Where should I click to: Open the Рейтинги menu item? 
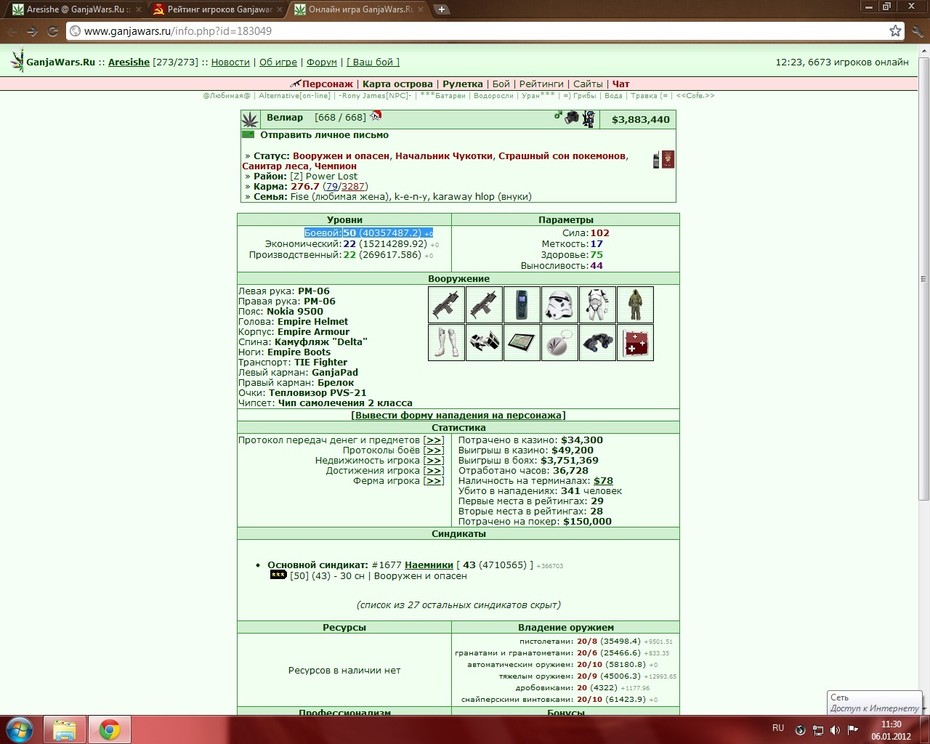pyautogui.click(x=542, y=84)
